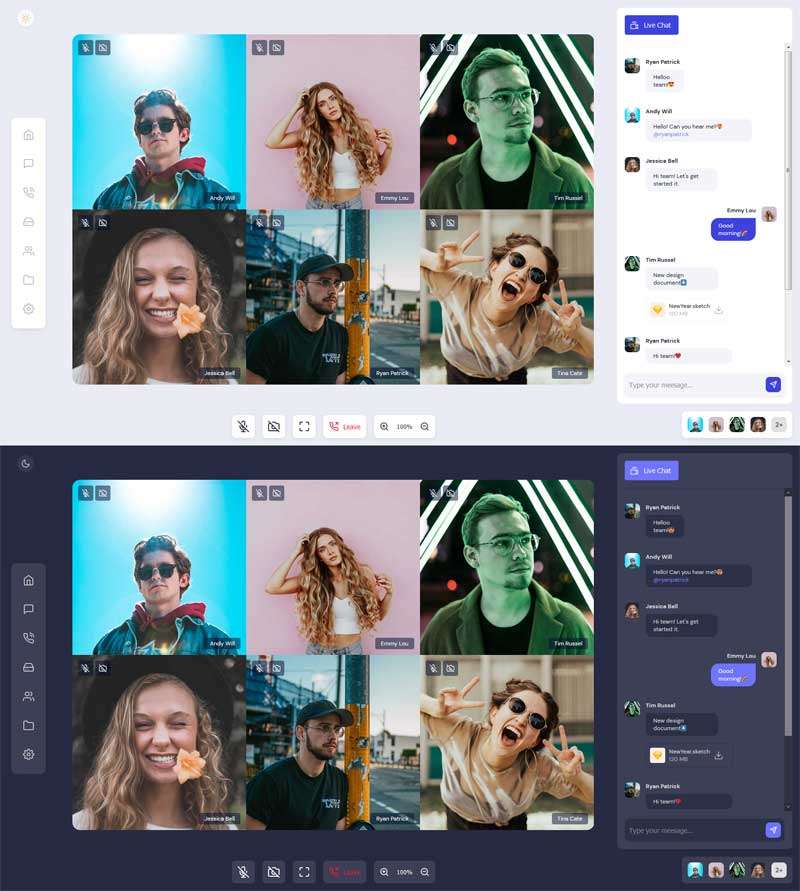The width and height of the screenshot is (800, 891).
Task: Send message with dark-mode send button
Action: (773, 830)
